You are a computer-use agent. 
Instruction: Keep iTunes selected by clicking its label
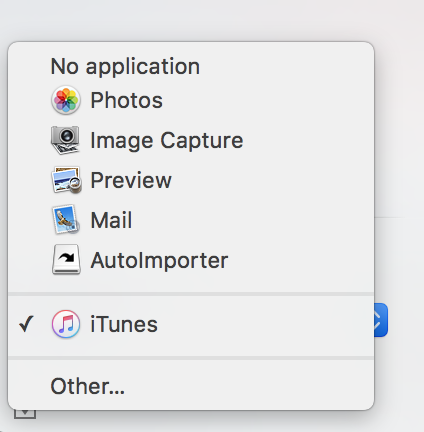[x=124, y=324]
